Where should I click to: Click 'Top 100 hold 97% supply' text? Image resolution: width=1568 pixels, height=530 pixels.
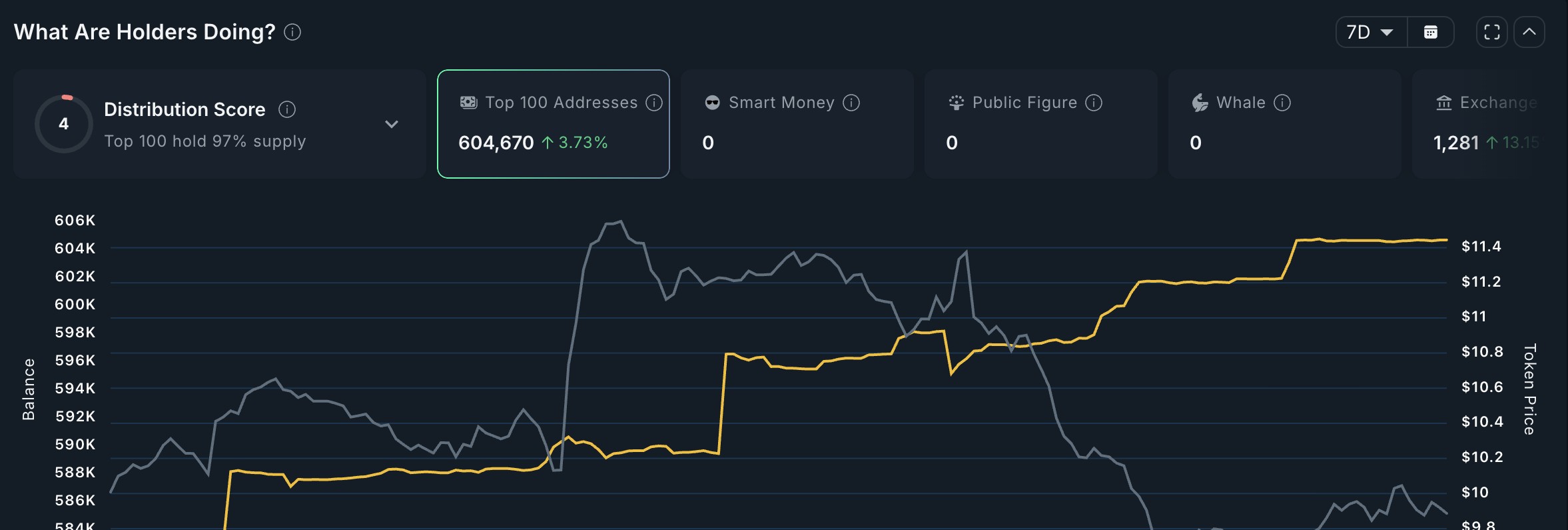tap(205, 141)
